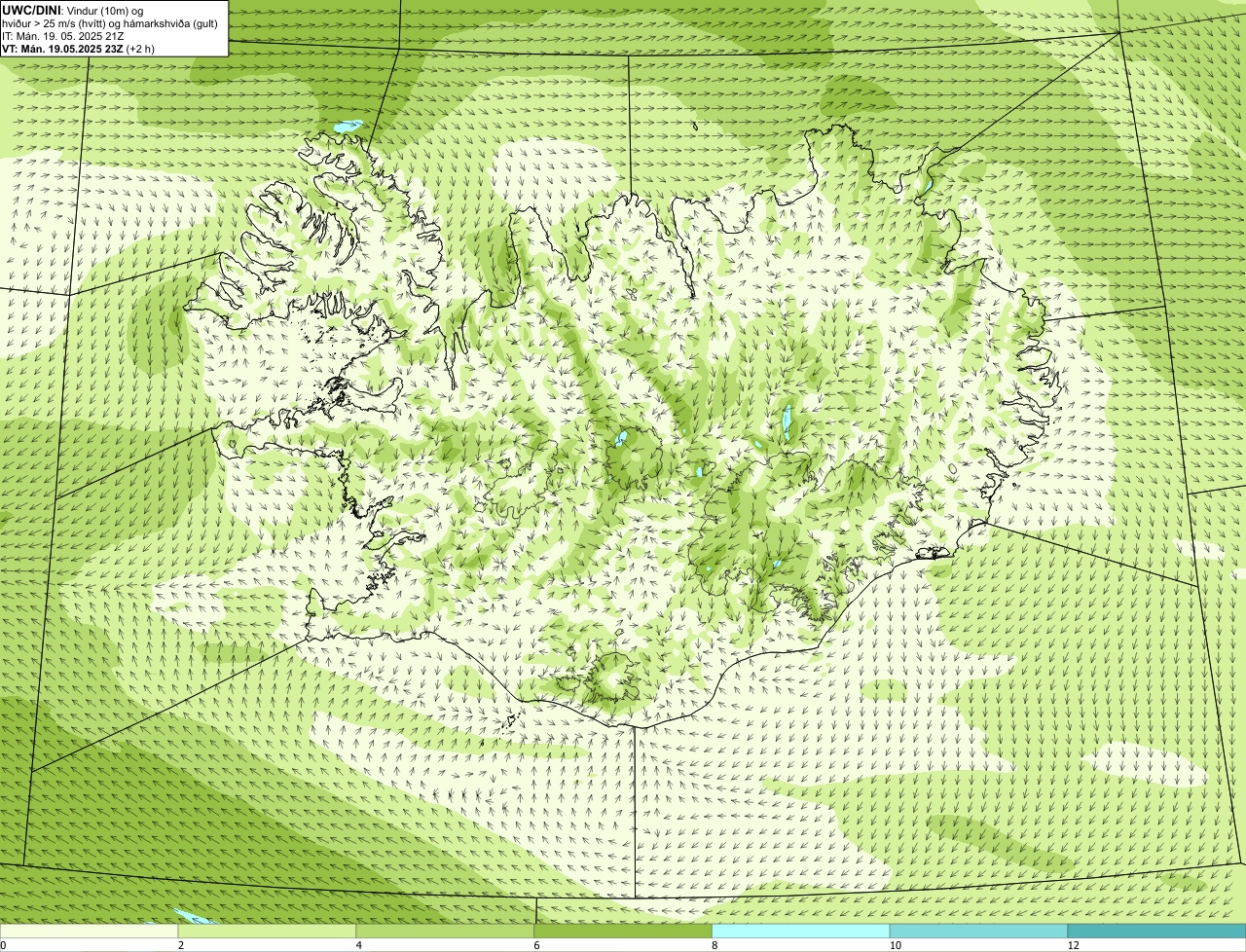Image resolution: width=1246 pixels, height=952 pixels.
Task: Click the colorbar tick label "2"
Action: [x=181, y=945]
